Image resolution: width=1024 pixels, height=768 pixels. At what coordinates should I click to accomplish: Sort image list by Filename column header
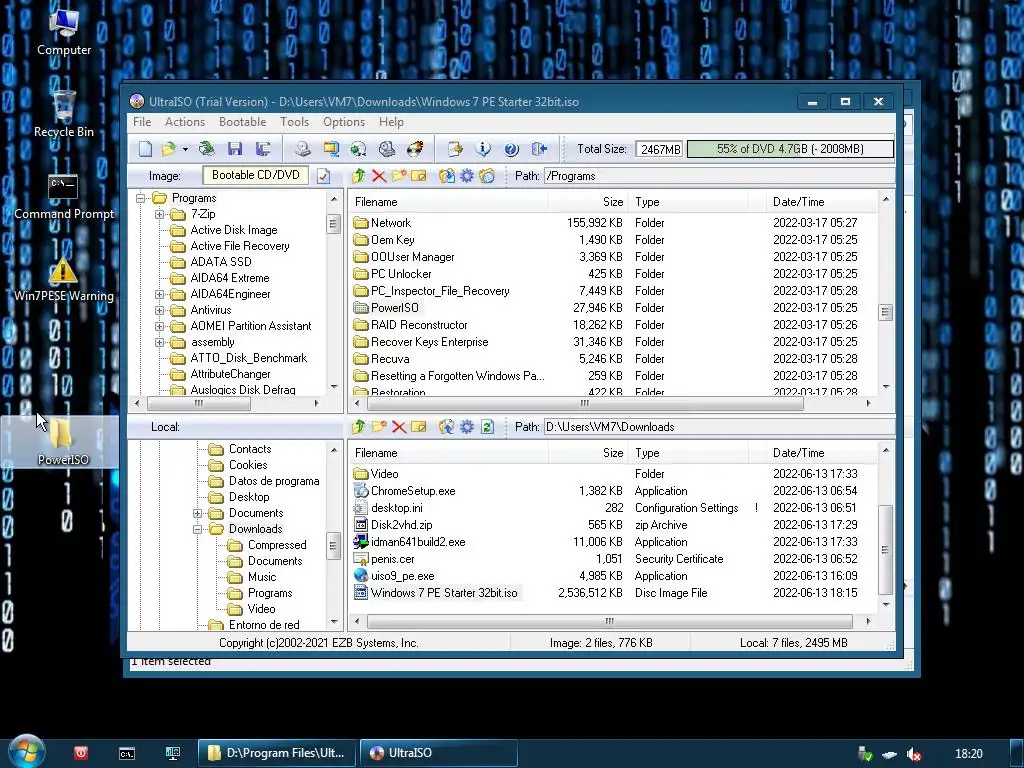click(448, 202)
